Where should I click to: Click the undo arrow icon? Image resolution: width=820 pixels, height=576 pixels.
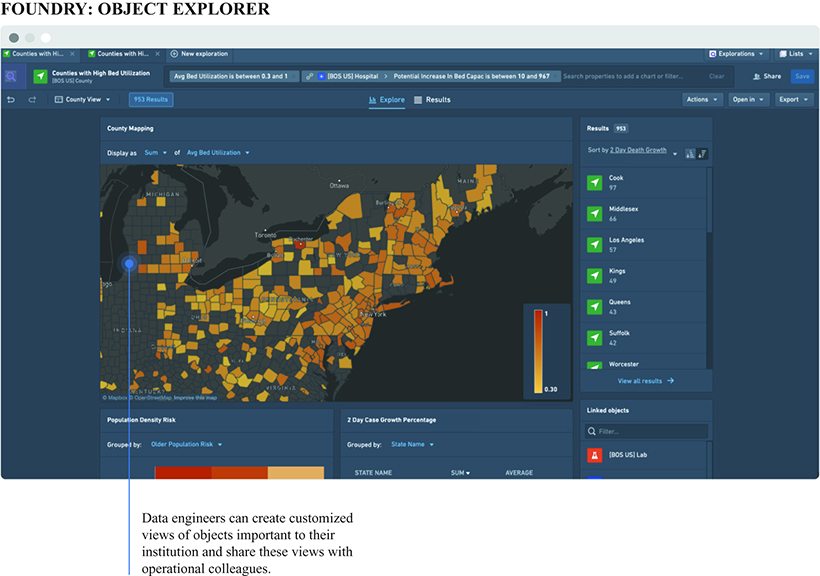click(11, 100)
